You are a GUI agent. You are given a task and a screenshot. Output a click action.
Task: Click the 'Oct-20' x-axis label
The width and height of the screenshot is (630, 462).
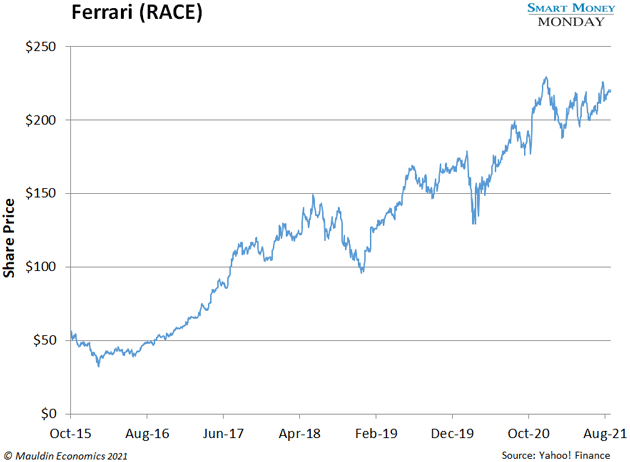528,434
